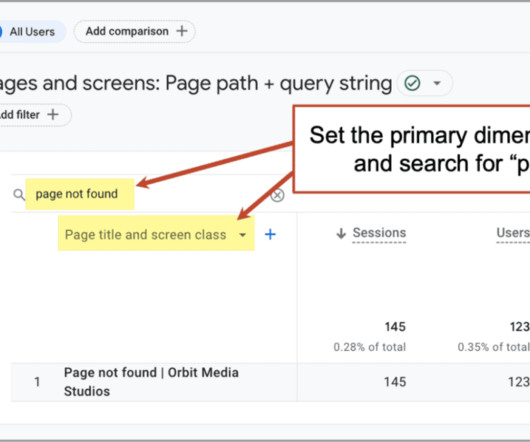Image resolution: width=530 pixels, height=442 pixels.
Task: Sort by the Users column header
Action: [513, 233]
